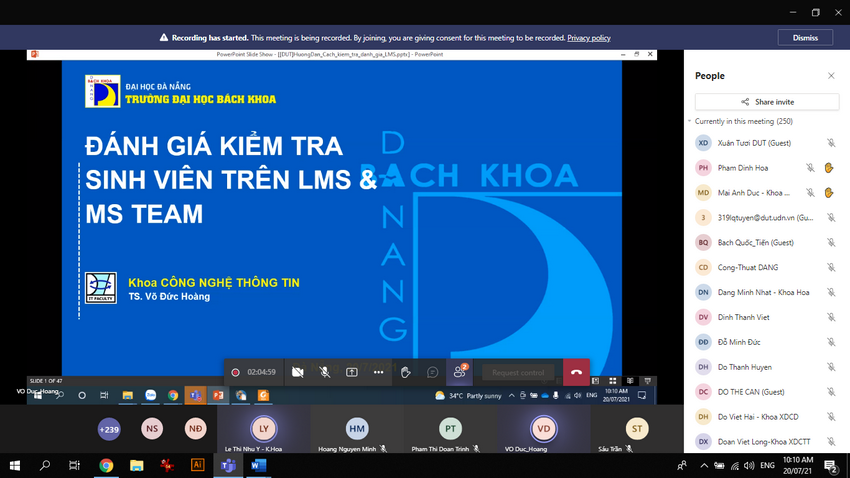Open ENG language input indicator
Image resolution: width=850 pixels, height=478 pixels.
point(767,466)
